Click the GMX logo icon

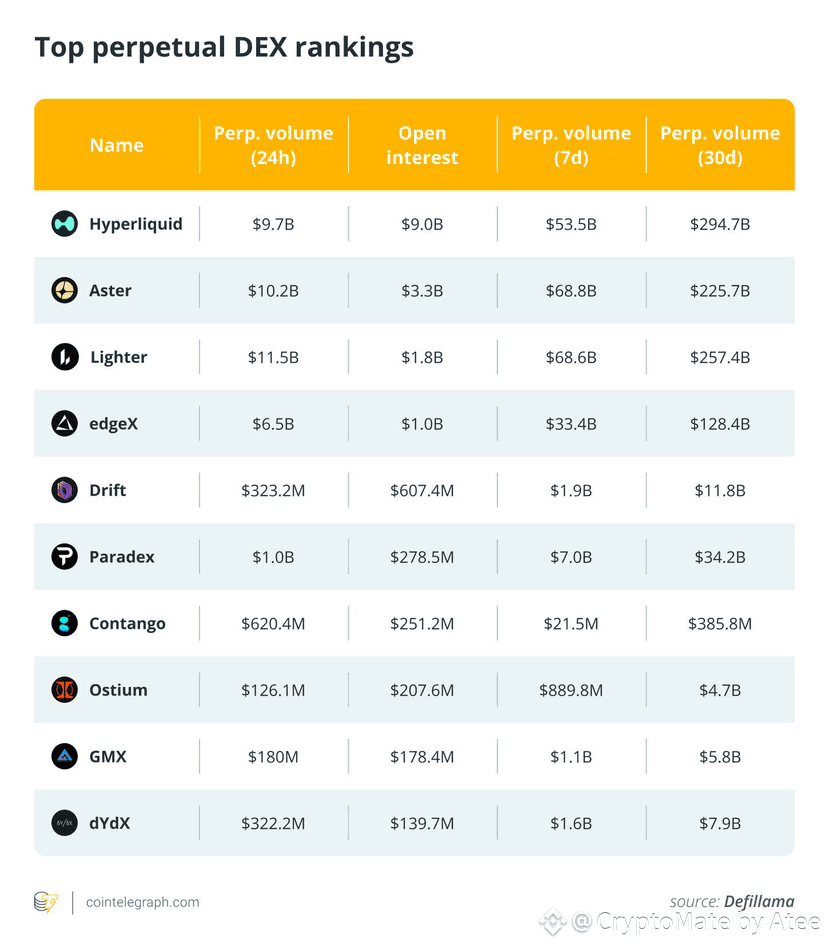(x=64, y=757)
